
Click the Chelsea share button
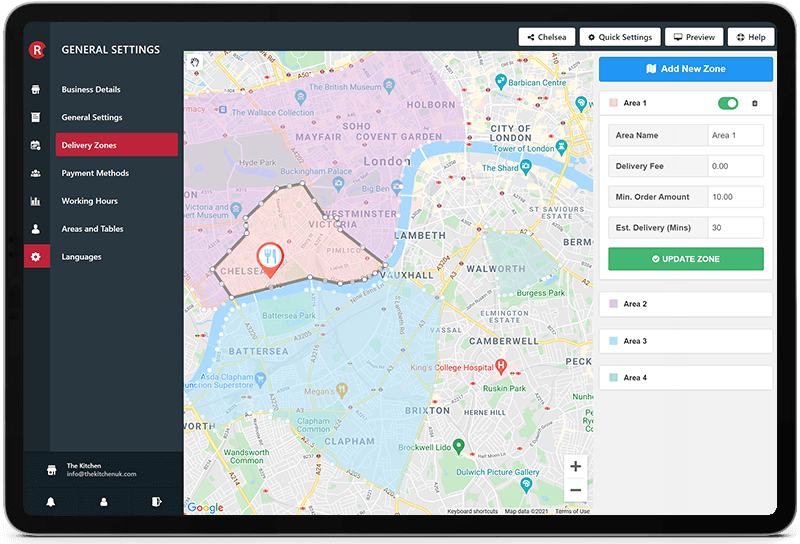[547, 37]
